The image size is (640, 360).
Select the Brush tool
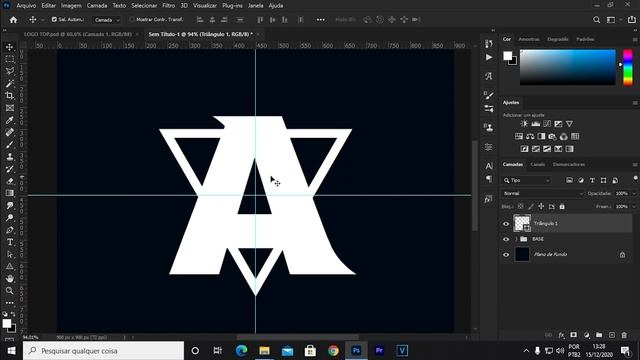click(9, 144)
